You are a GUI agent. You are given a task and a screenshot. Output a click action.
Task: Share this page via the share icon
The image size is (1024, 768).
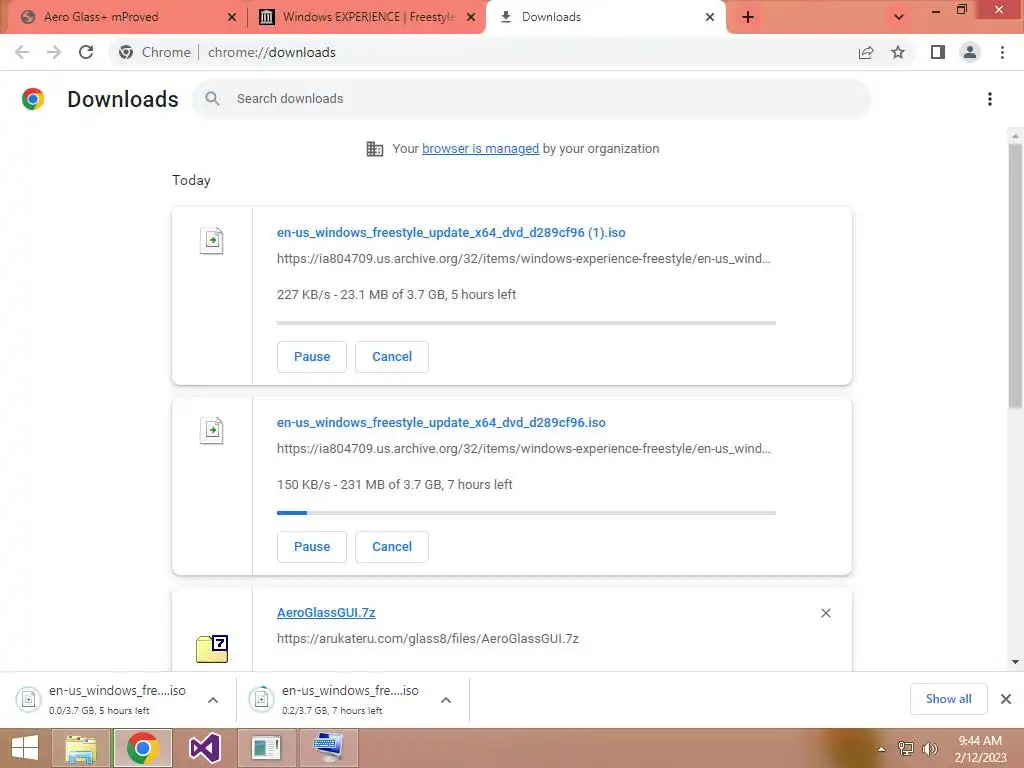(x=866, y=52)
